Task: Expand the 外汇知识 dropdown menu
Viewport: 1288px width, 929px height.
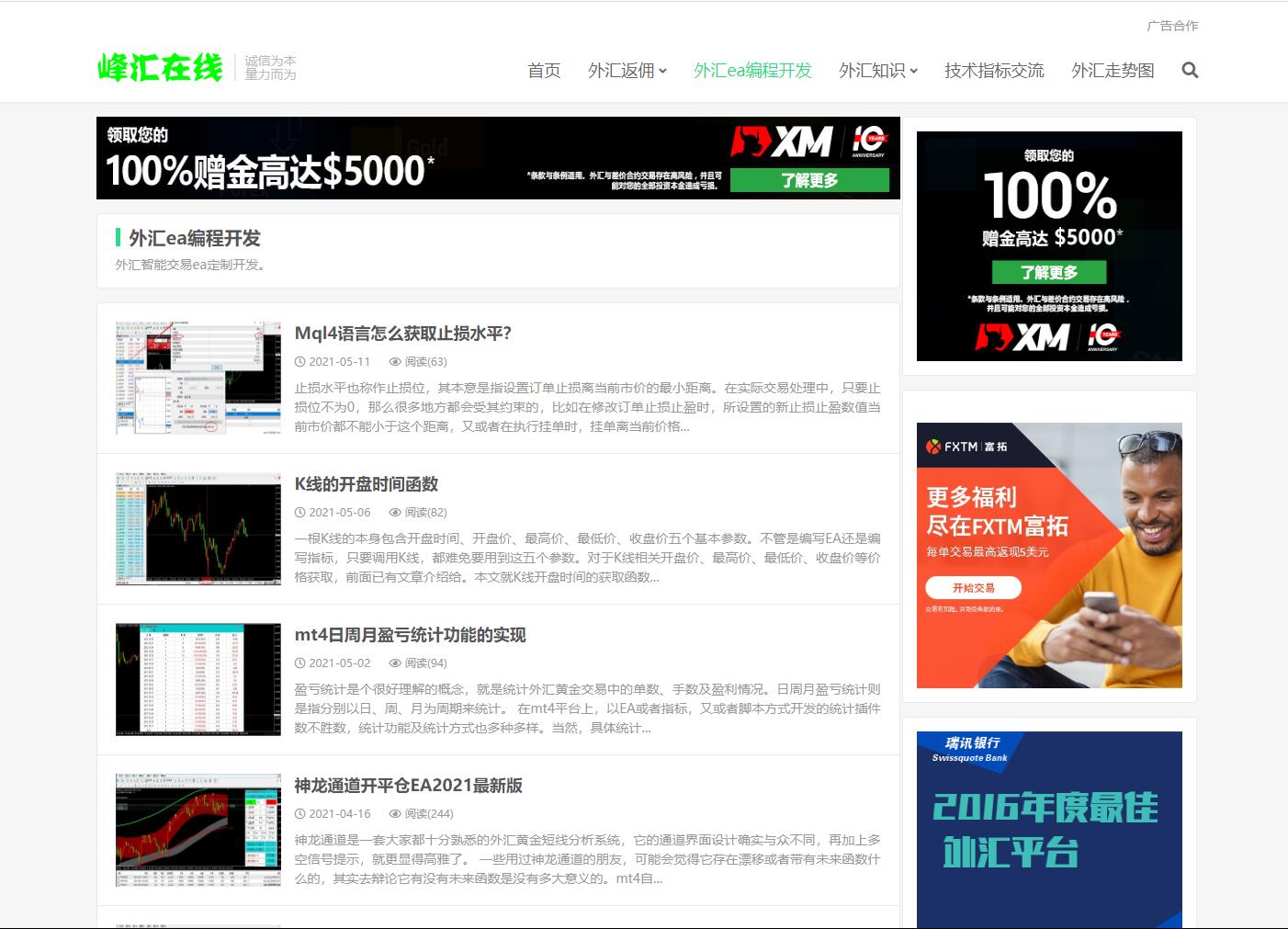Action: [878, 71]
